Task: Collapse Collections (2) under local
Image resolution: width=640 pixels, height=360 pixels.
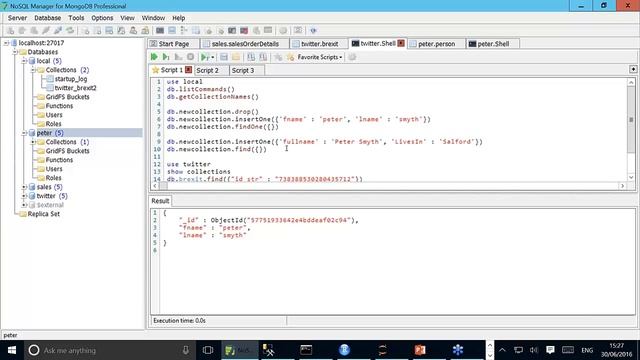Action: 33,70
